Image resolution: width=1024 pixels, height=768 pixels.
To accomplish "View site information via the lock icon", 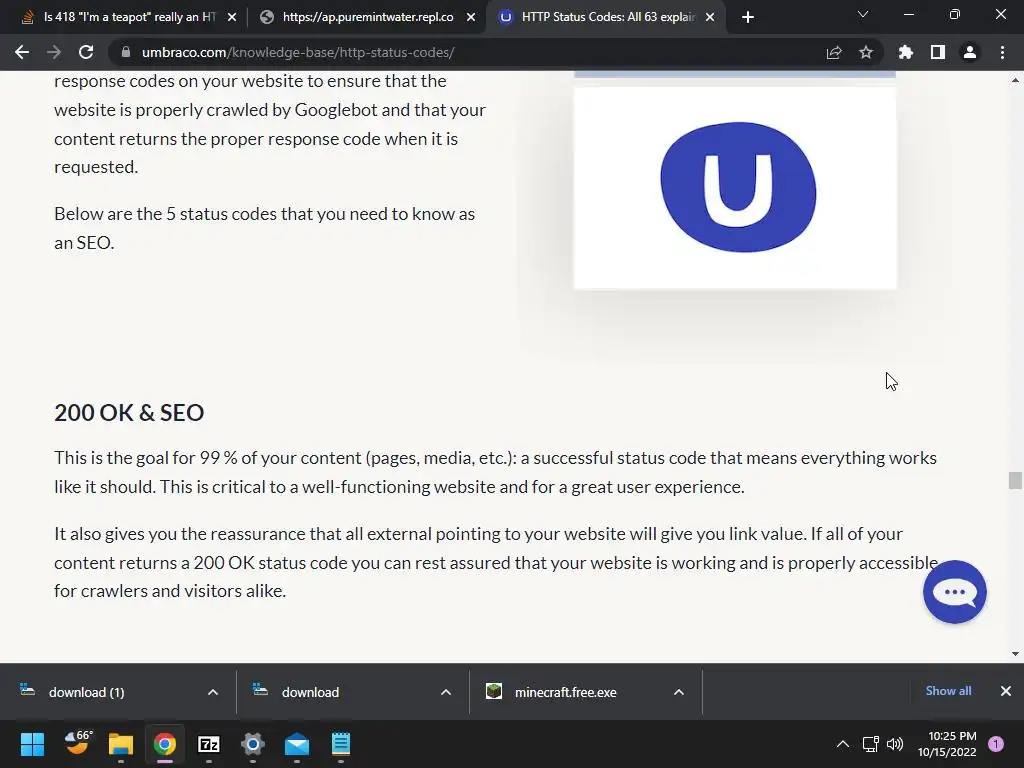I will coord(126,52).
